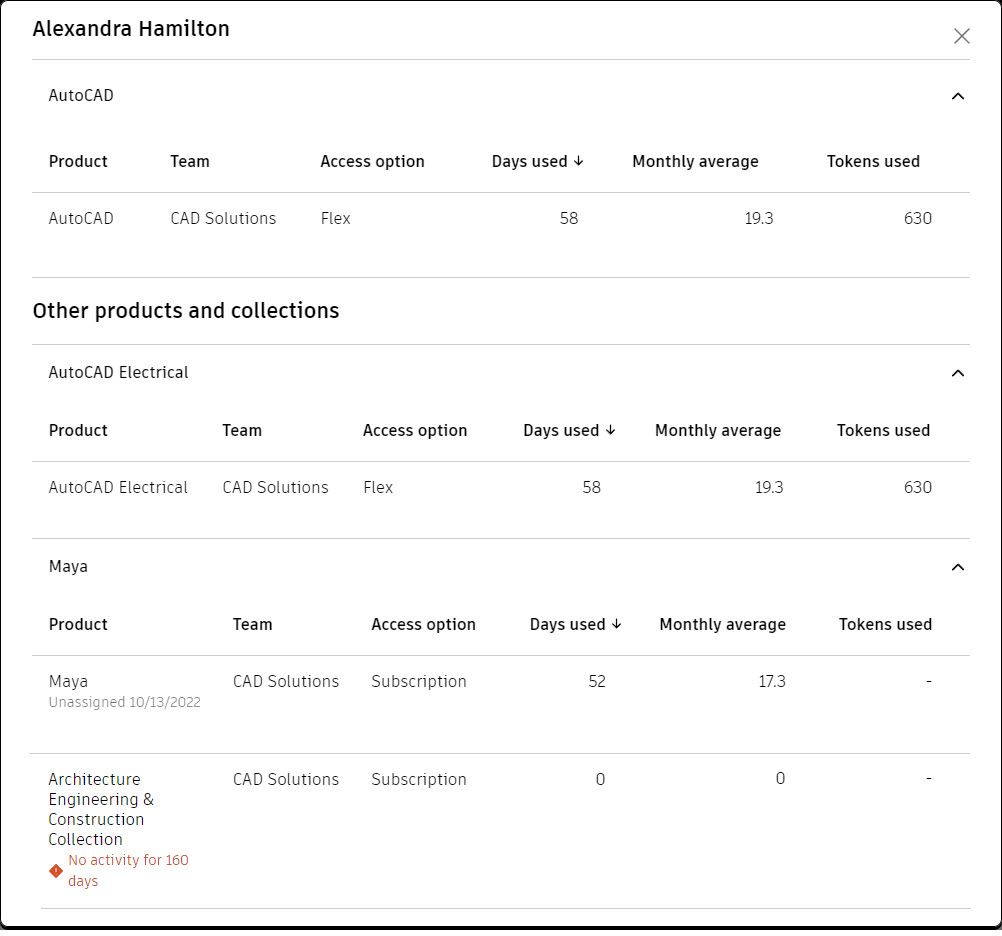
Task: Click the AutoCAD Electrical product cell
Action: click(x=118, y=487)
